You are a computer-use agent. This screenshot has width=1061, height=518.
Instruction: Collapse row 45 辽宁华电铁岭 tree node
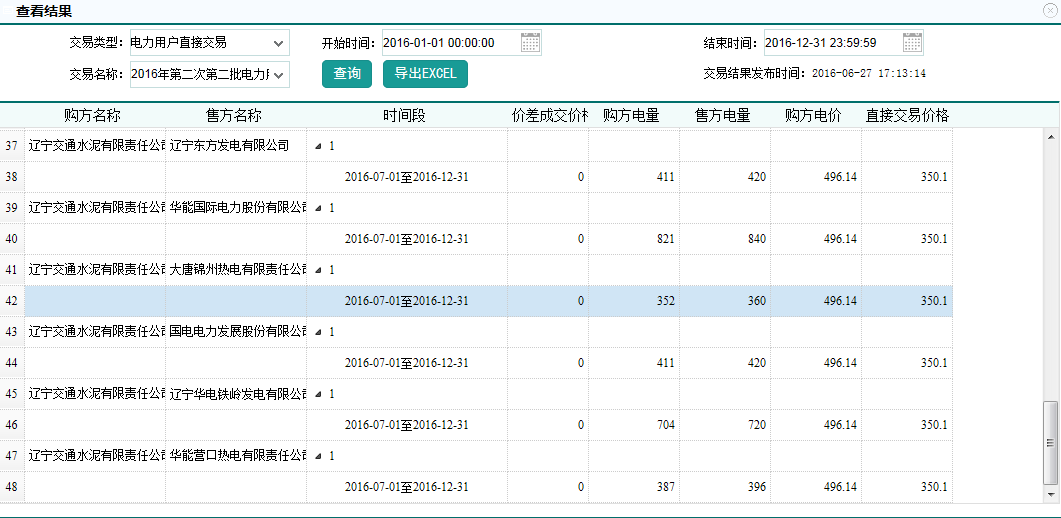[318, 394]
